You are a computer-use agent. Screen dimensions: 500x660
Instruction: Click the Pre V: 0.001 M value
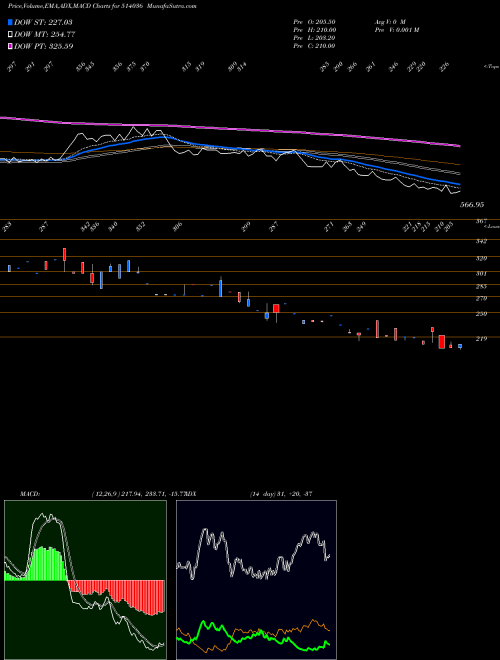396,30
